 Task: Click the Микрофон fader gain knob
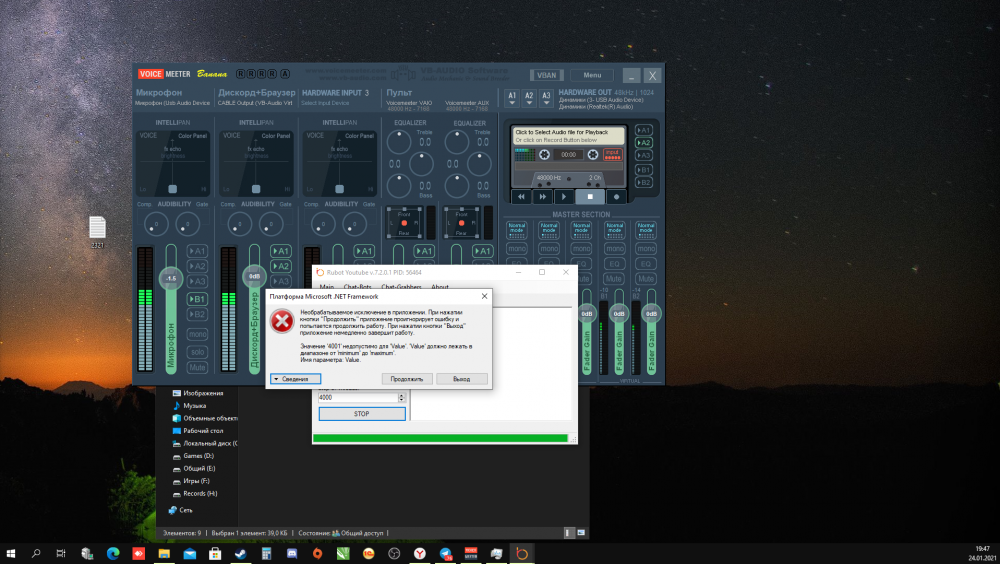(171, 277)
